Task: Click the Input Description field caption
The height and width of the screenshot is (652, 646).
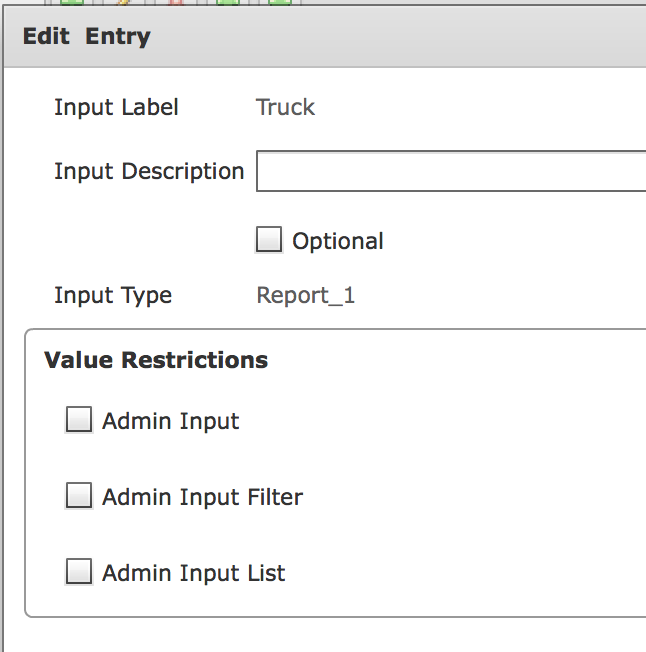Action: [149, 171]
